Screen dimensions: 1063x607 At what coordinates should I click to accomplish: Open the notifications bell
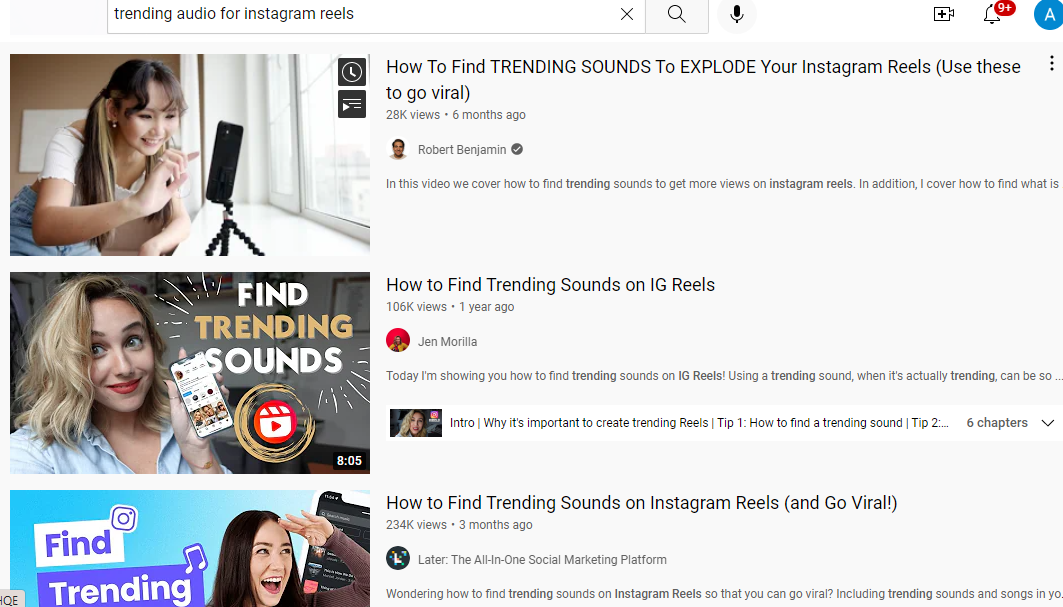(993, 15)
